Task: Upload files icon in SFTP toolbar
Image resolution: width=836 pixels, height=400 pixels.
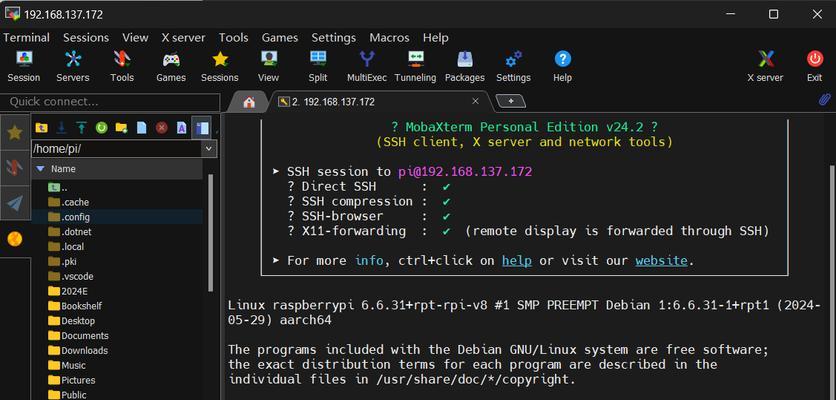Action: tap(81, 127)
